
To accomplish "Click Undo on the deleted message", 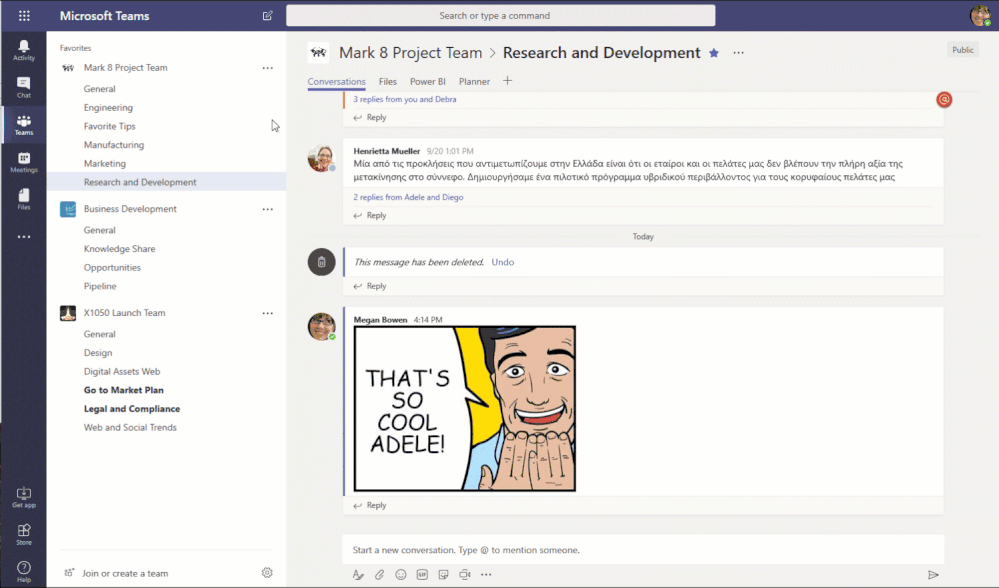I will click(x=503, y=262).
